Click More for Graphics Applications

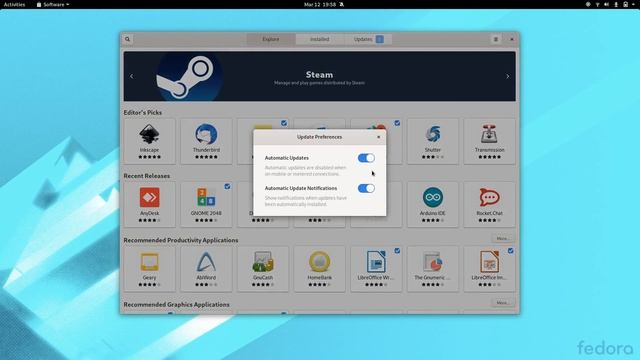(502, 303)
